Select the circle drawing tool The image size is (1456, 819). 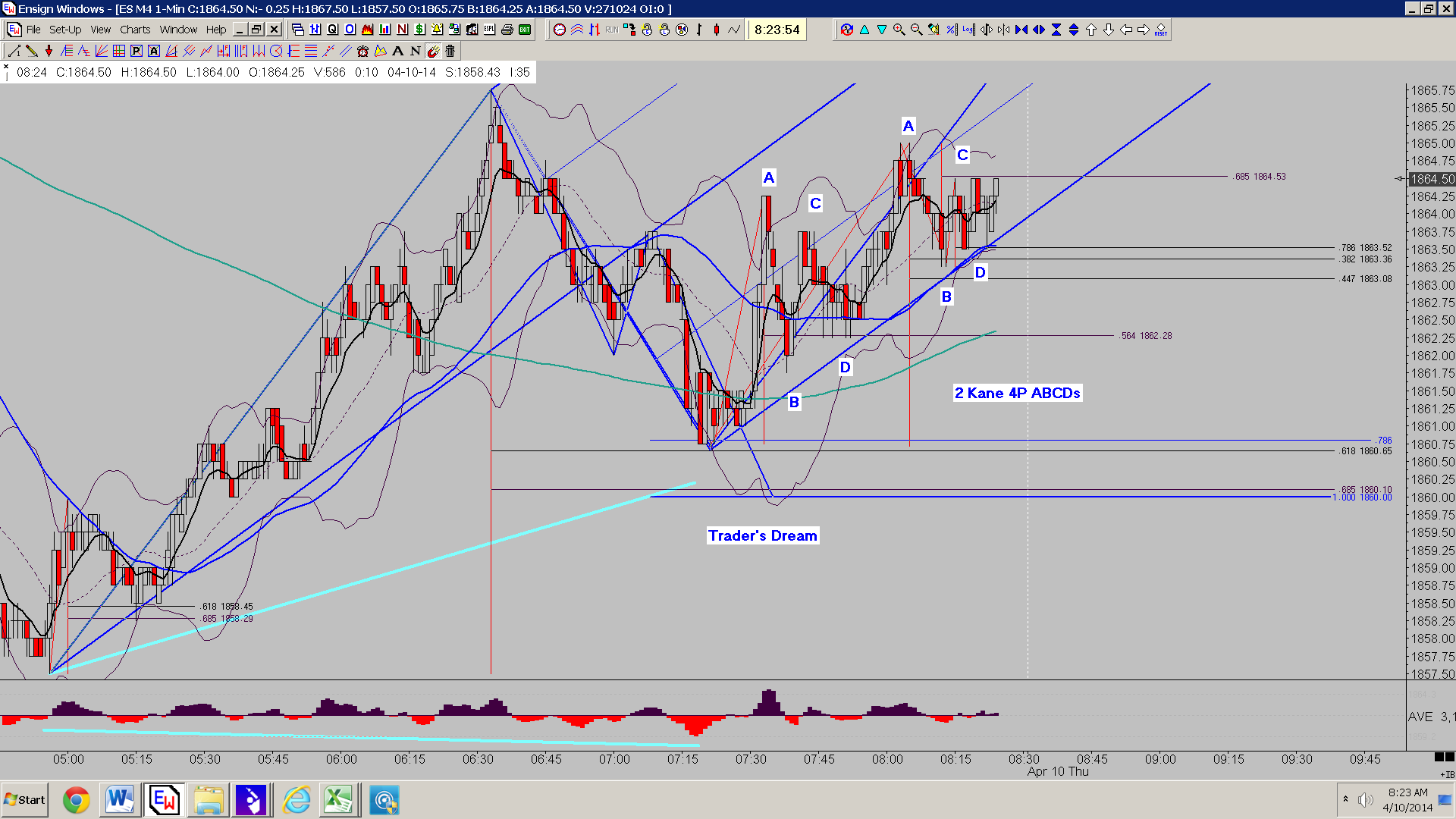click(x=276, y=51)
